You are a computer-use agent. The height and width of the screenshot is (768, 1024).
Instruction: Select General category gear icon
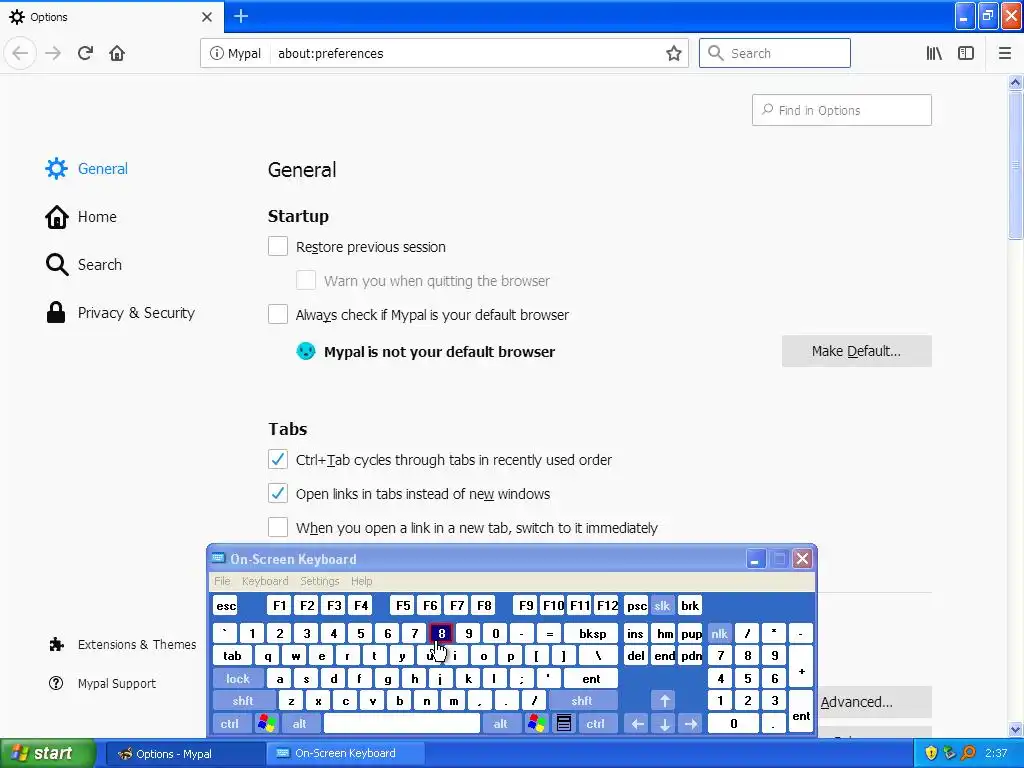[x=56, y=168]
